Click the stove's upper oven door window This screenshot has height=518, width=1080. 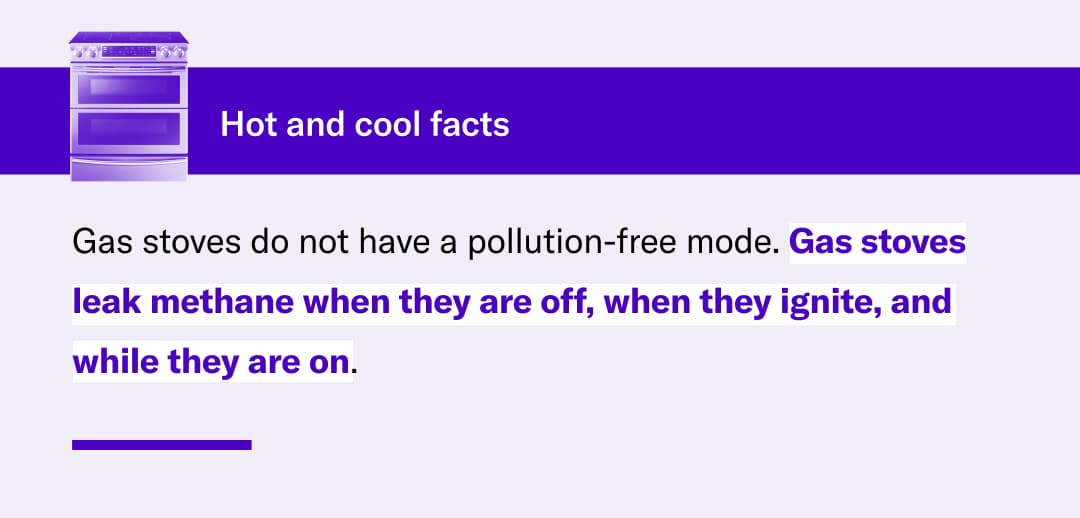(128, 87)
